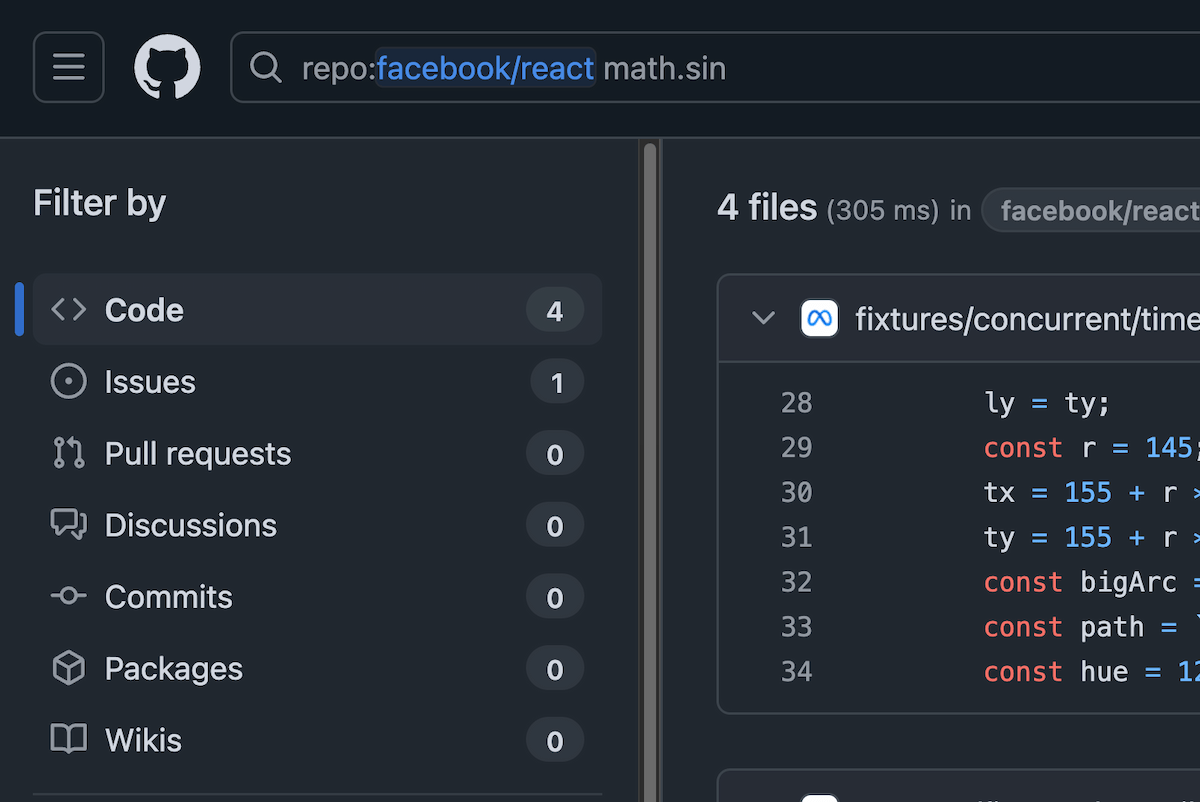This screenshot has height=802, width=1200.
Task: Click the Meta avatar icon on first result
Action: coord(819,319)
